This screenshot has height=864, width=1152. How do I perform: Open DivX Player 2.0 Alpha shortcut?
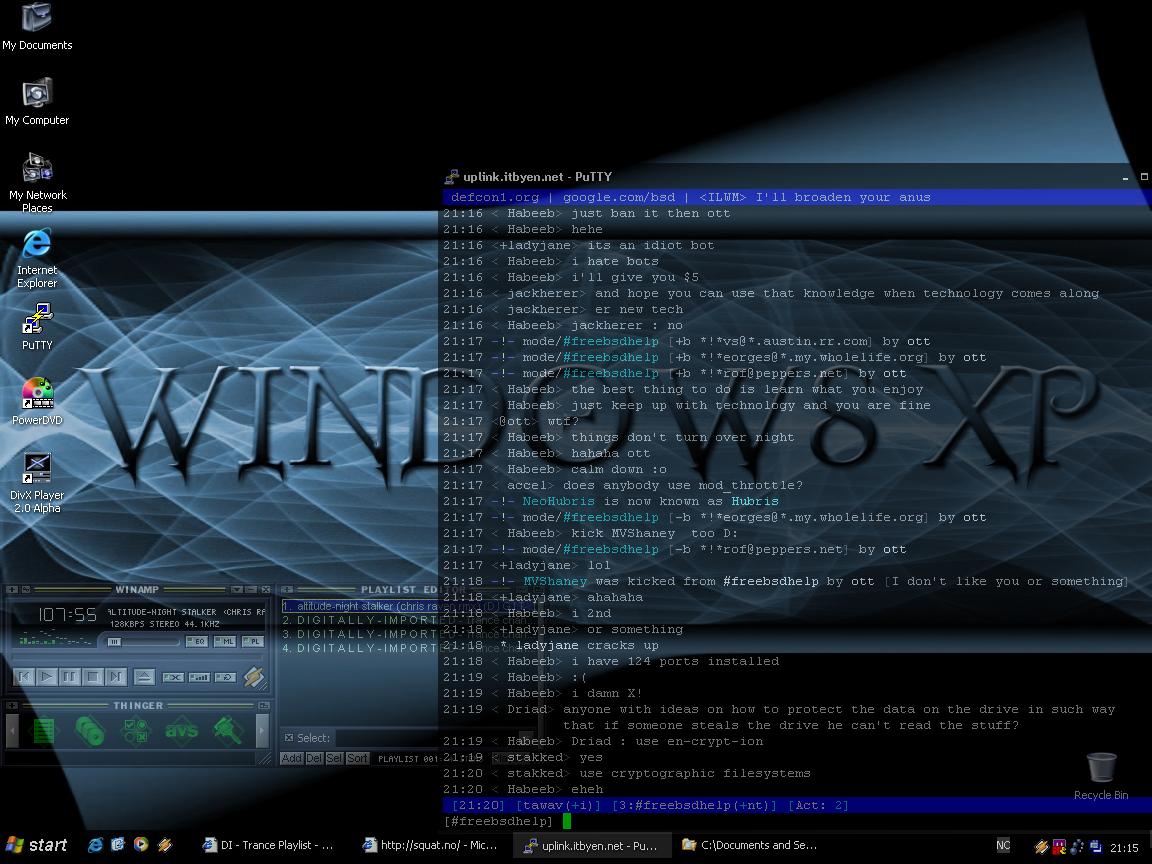(37, 483)
